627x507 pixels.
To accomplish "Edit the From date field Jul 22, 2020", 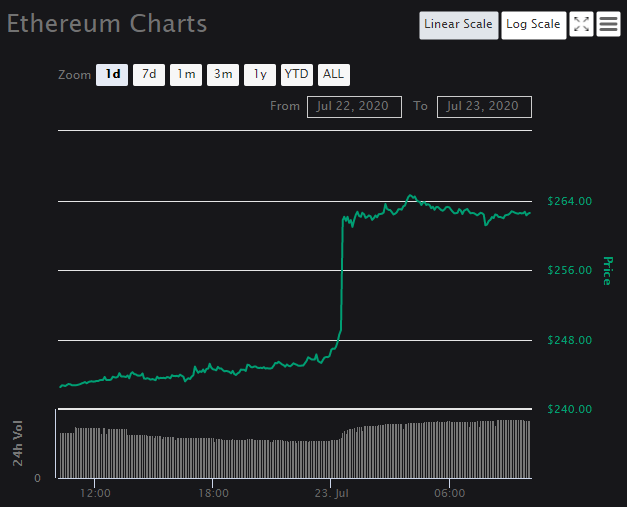I will (354, 107).
